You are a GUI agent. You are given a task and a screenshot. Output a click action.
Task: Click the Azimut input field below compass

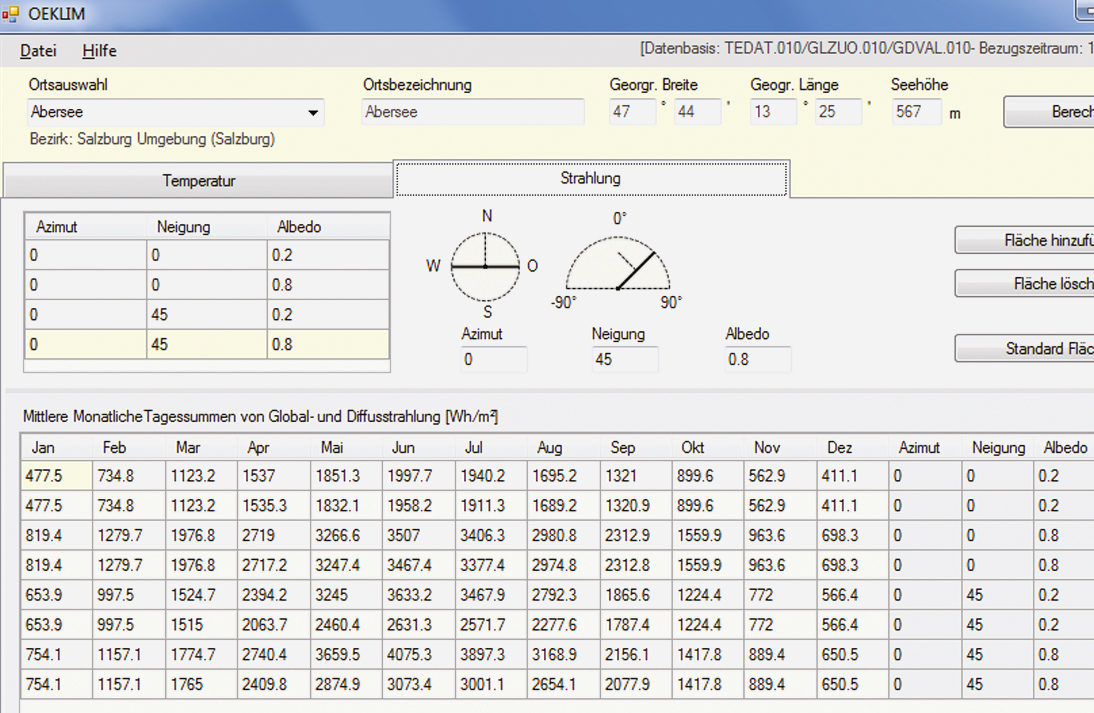coord(493,360)
